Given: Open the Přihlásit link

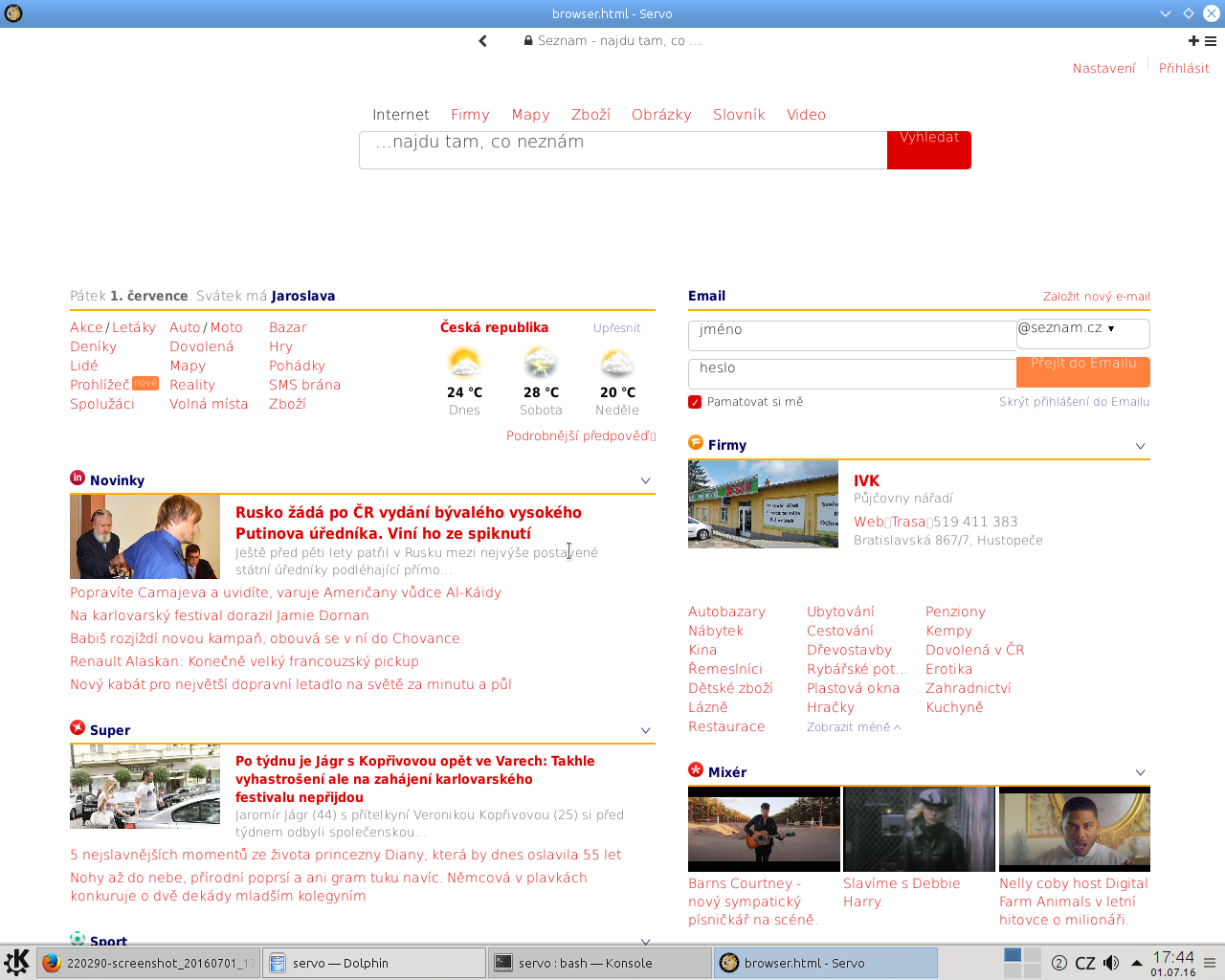Looking at the screenshot, I should pyautogui.click(x=1184, y=69).
